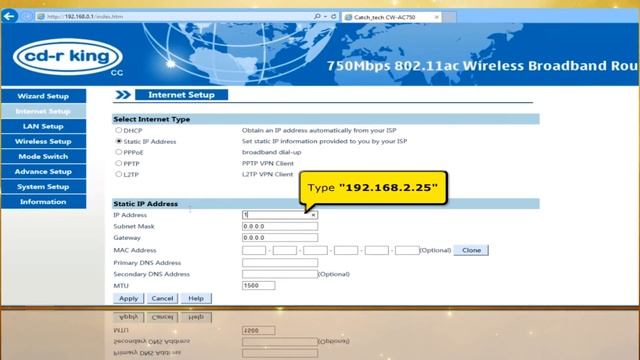Click the Apply button

(129, 298)
